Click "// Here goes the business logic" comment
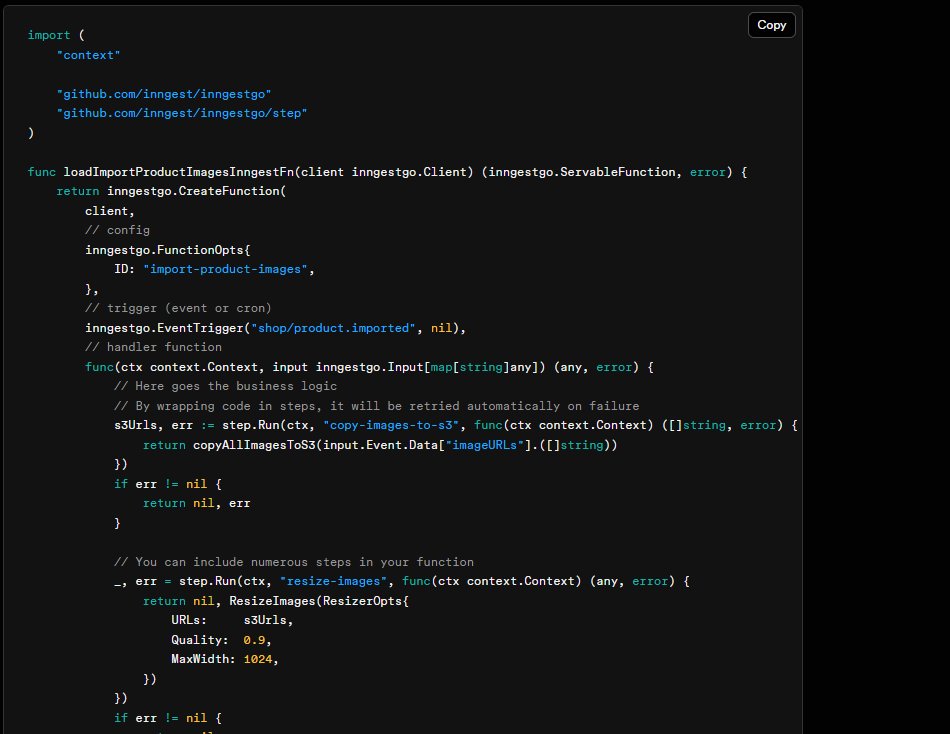Image resolution: width=950 pixels, height=734 pixels. (x=225, y=386)
